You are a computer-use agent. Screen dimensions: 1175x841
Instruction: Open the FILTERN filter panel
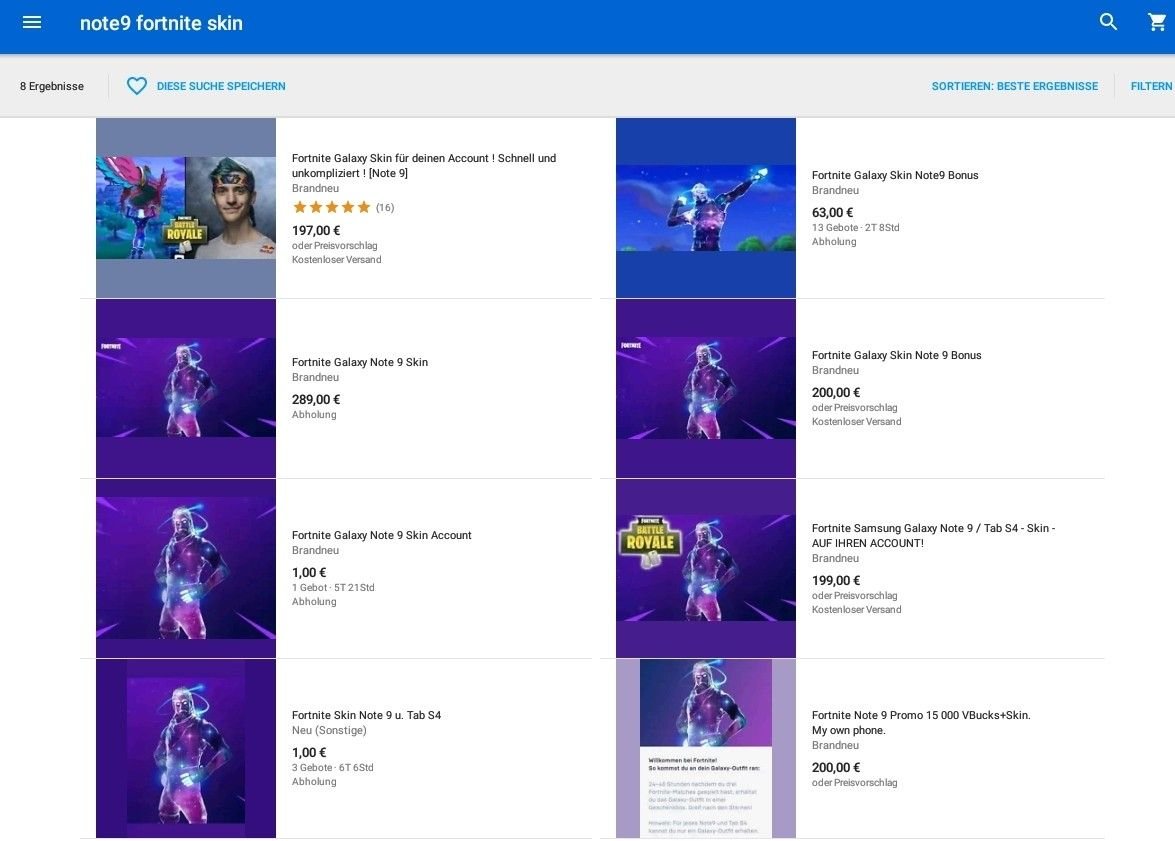click(x=1151, y=86)
